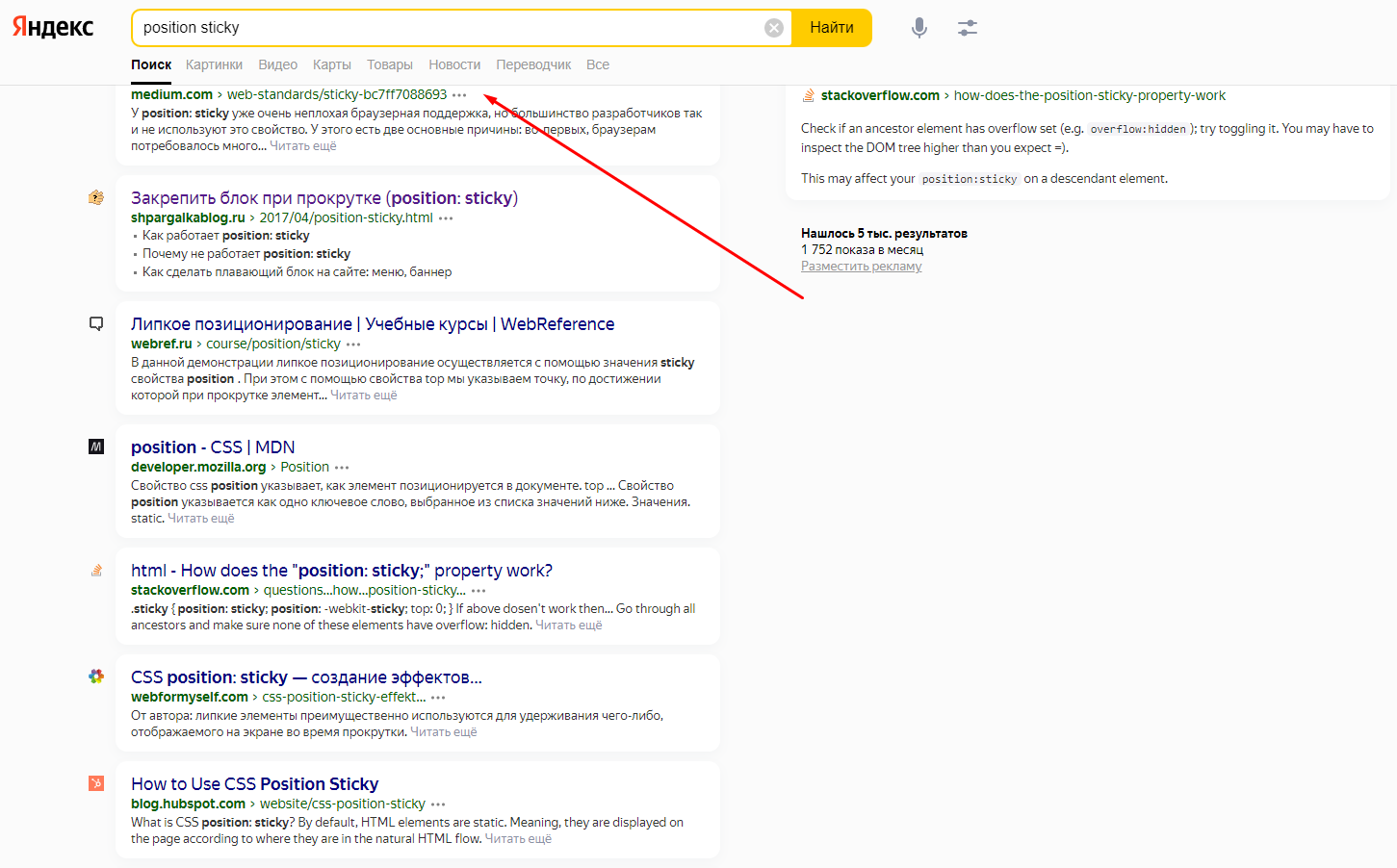1397x868 pixels.
Task: Click the webref.ru favicon icon
Action: pyautogui.click(x=96, y=323)
